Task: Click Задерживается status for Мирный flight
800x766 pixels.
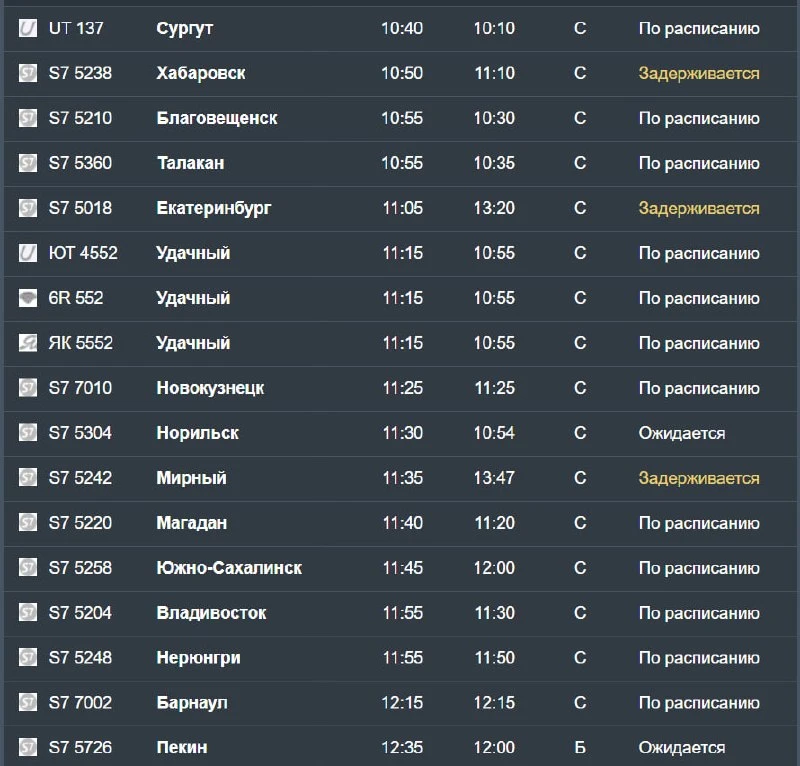Action: [699, 478]
